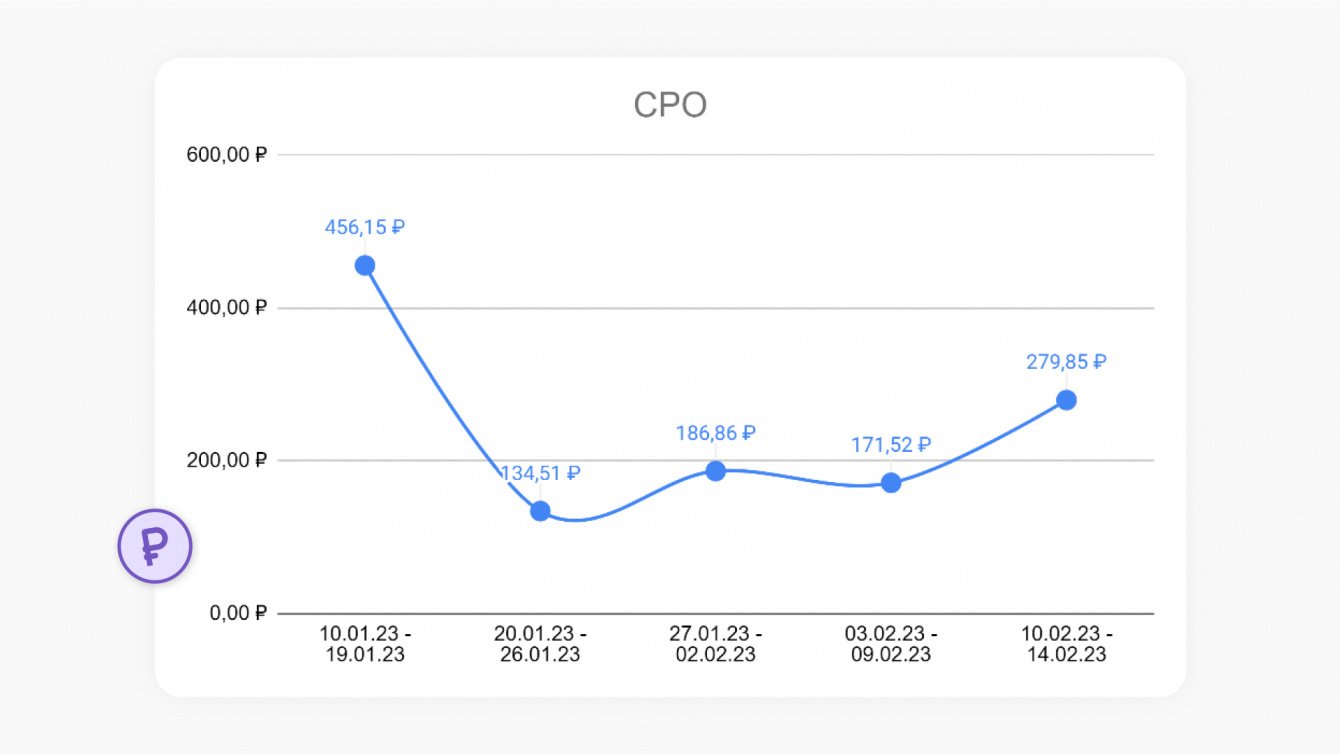Click the 10.01.23 - 19.01.23 axis label
The image size is (1340, 754).
pyautogui.click(x=365, y=644)
